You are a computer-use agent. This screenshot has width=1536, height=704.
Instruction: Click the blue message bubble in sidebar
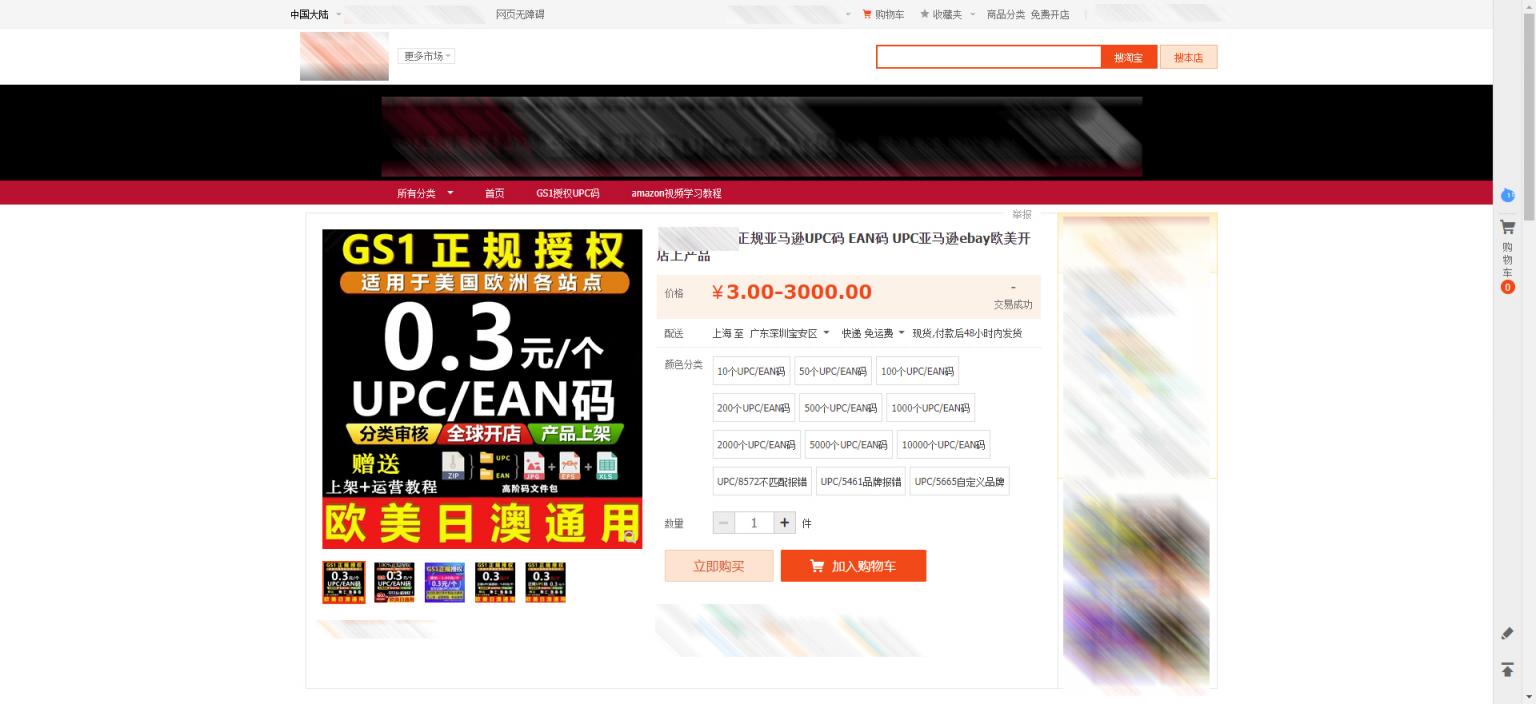[x=1507, y=195]
